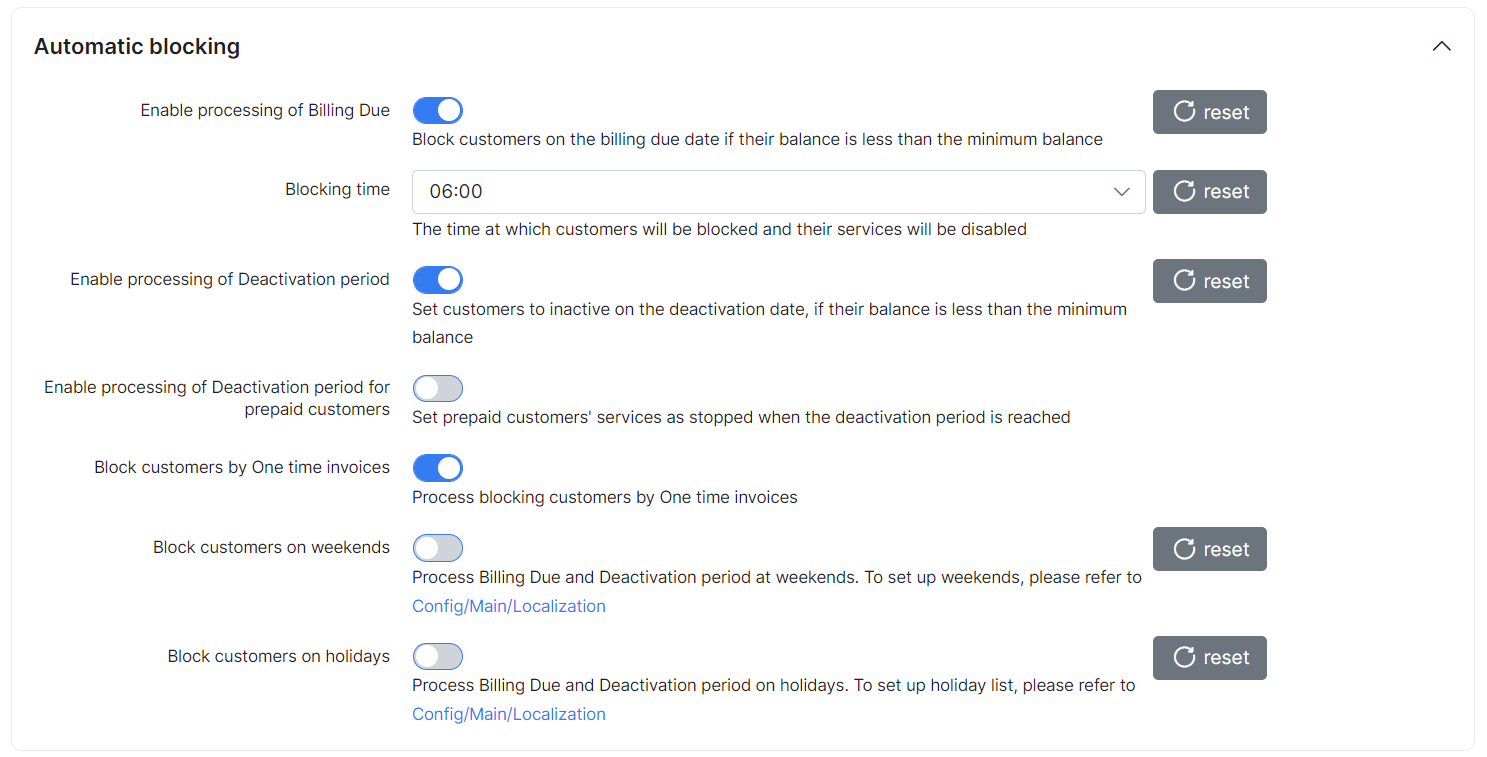Click the reset icon beside Enable processing of Billing Due

pos(1209,111)
